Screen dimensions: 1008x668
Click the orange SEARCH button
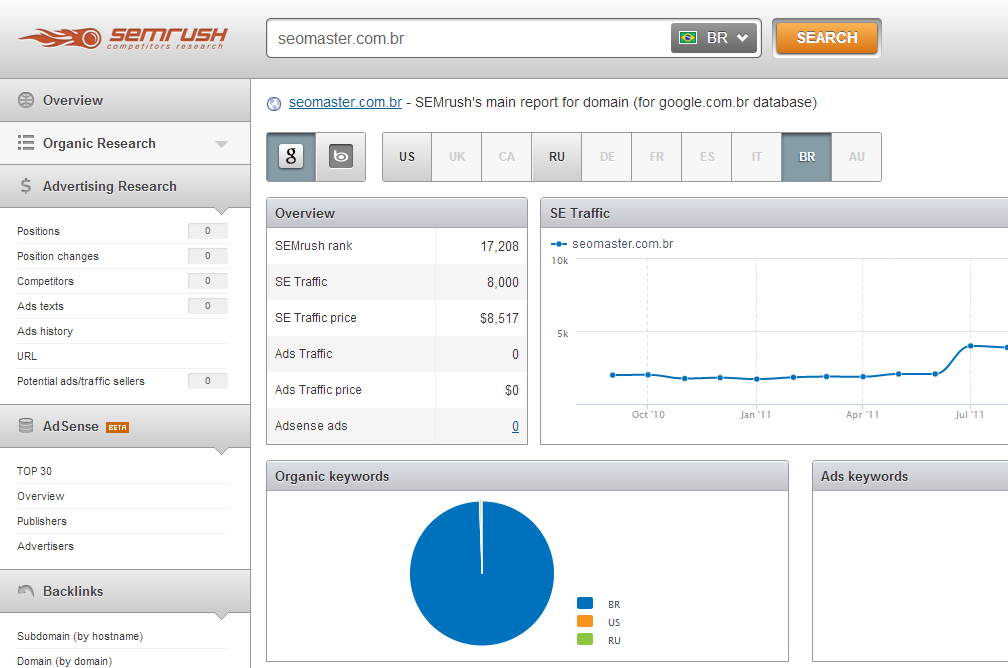click(827, 38)
